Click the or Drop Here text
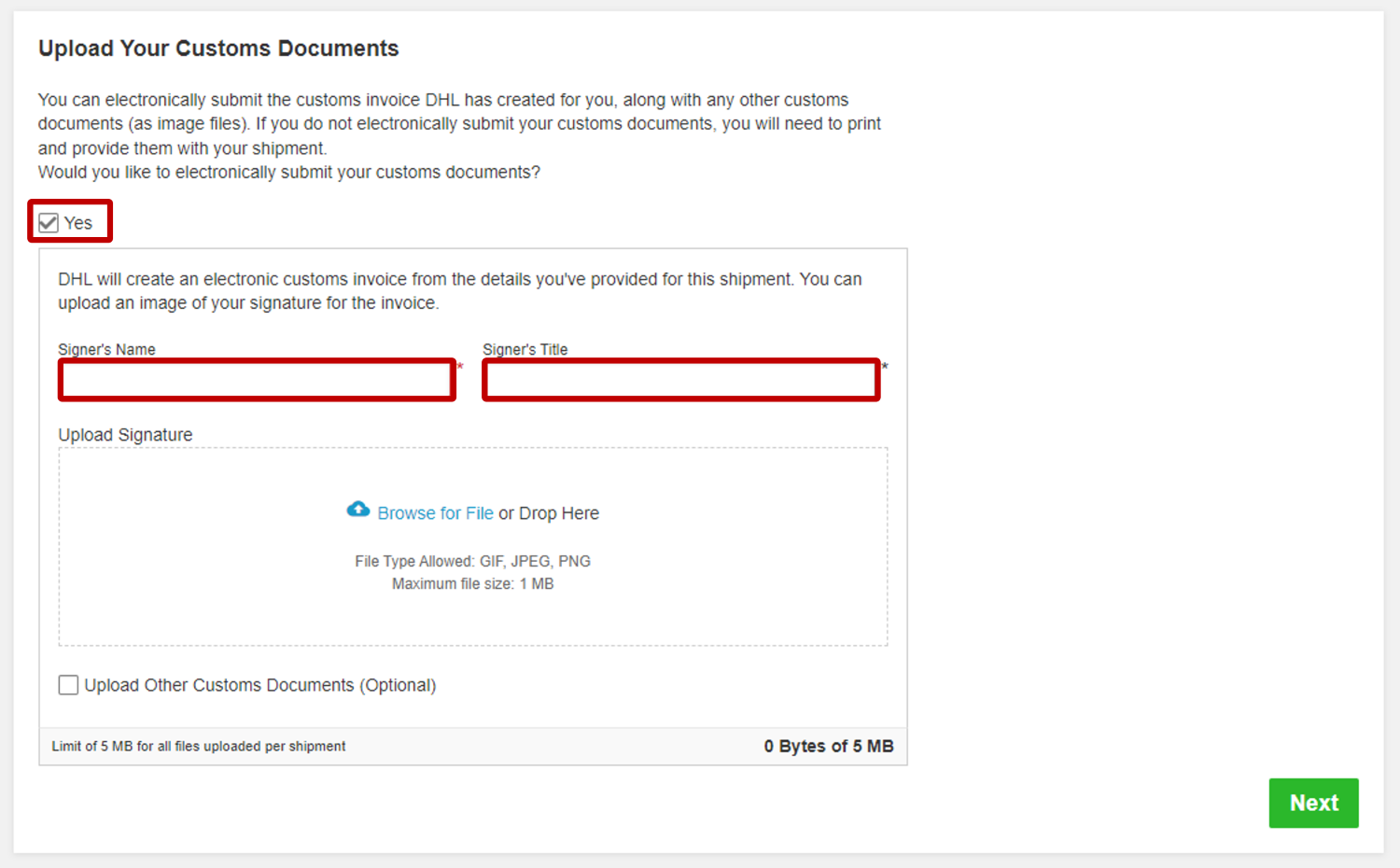The width and height of the screenshot is (1400, 868). coord(549,512)
